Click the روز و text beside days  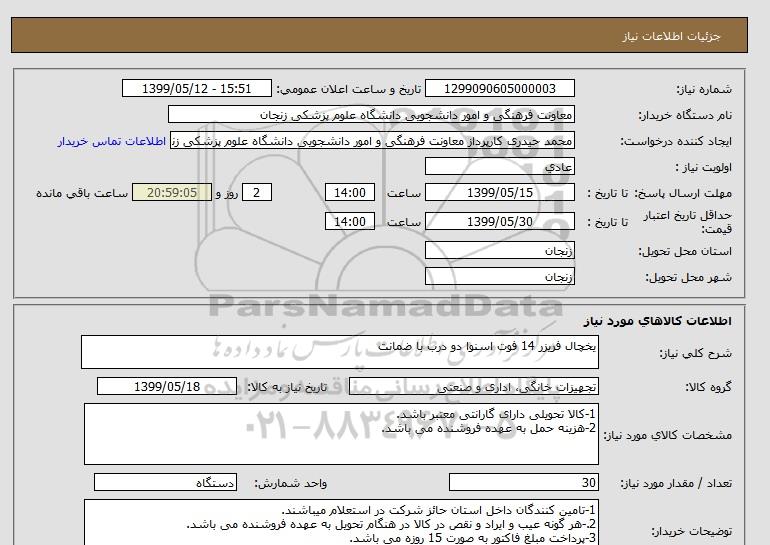(x=227, y=193)
